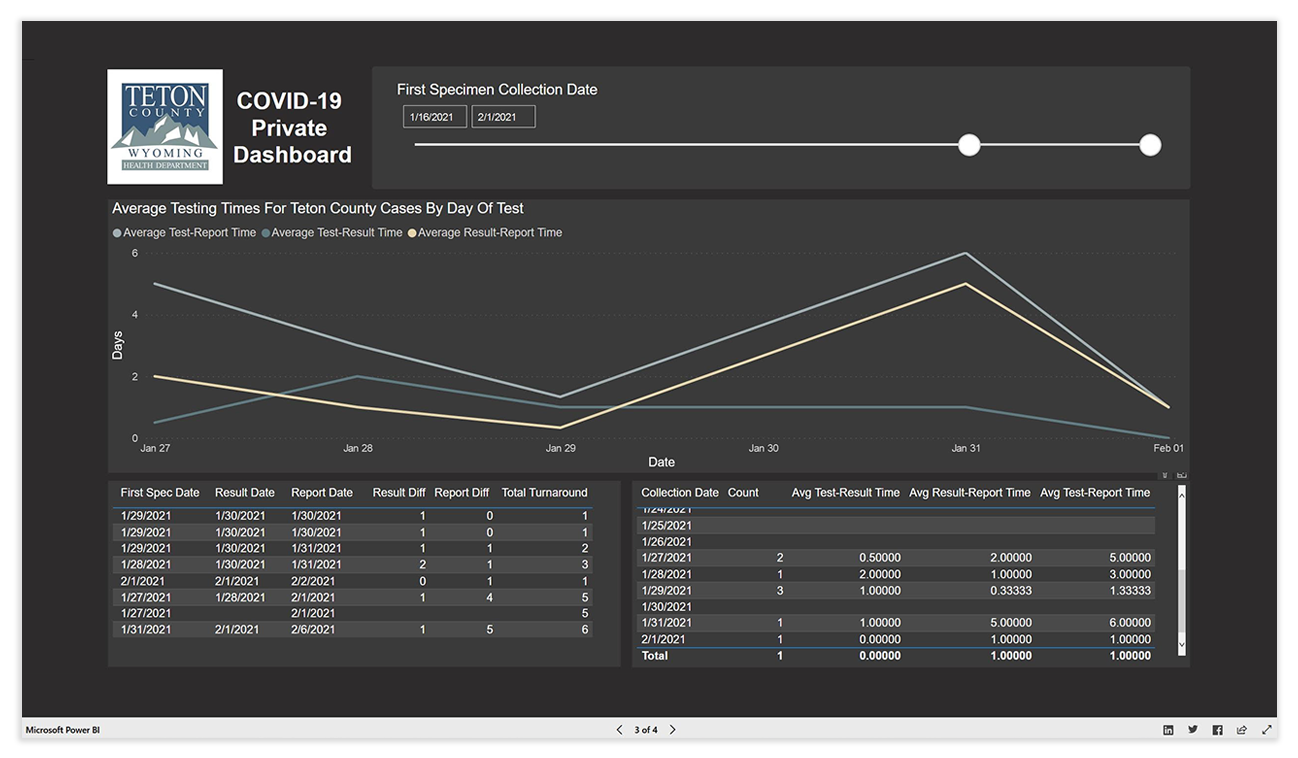Click the Average Result-Report Time legend marker
The height and width of the screenshot is (758, 1298).
coord(412,233)
